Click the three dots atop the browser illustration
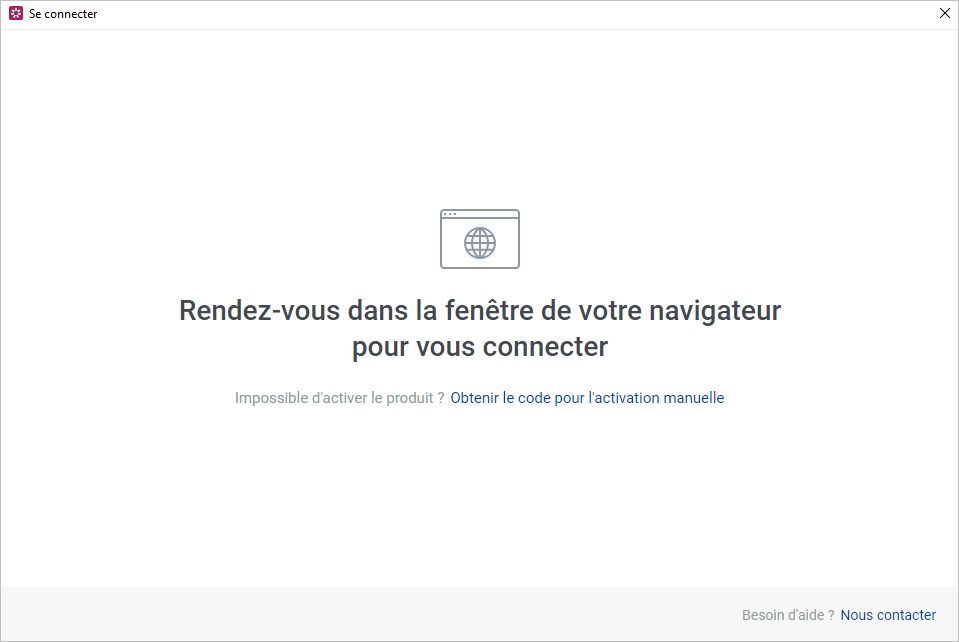This screenshot has width=959, height=642. pyautogui.click(x=450, y=214)
